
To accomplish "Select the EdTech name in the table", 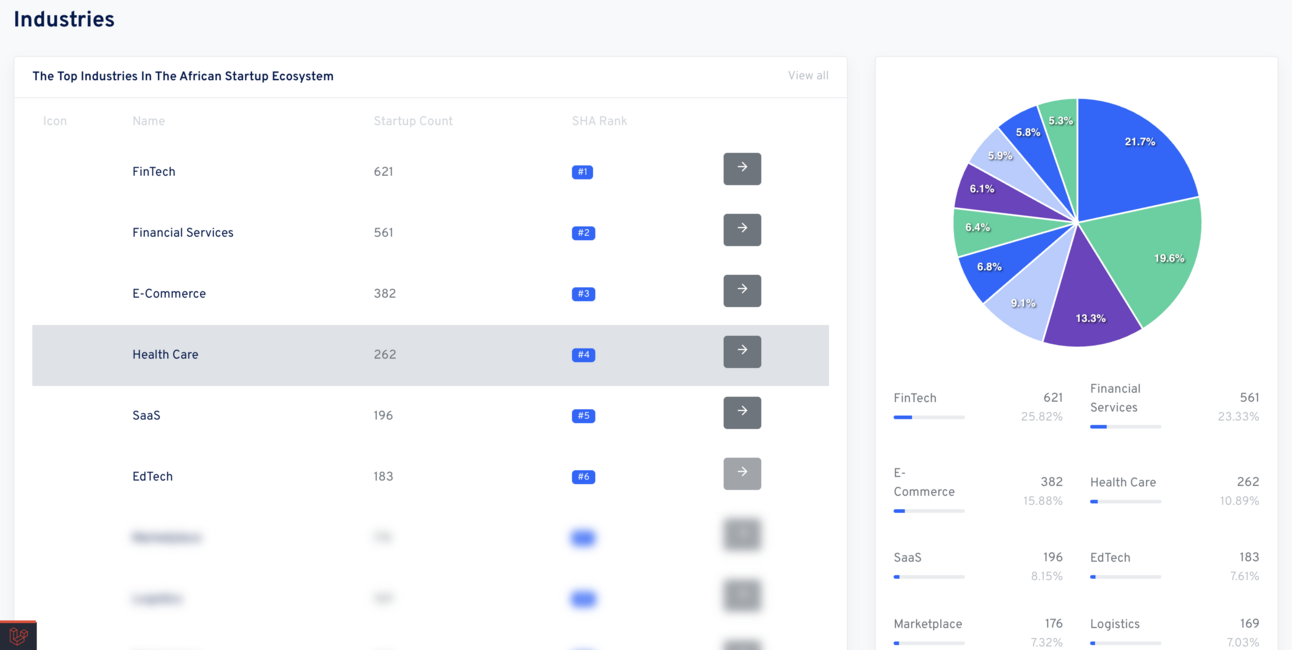I will click(152, 477).
